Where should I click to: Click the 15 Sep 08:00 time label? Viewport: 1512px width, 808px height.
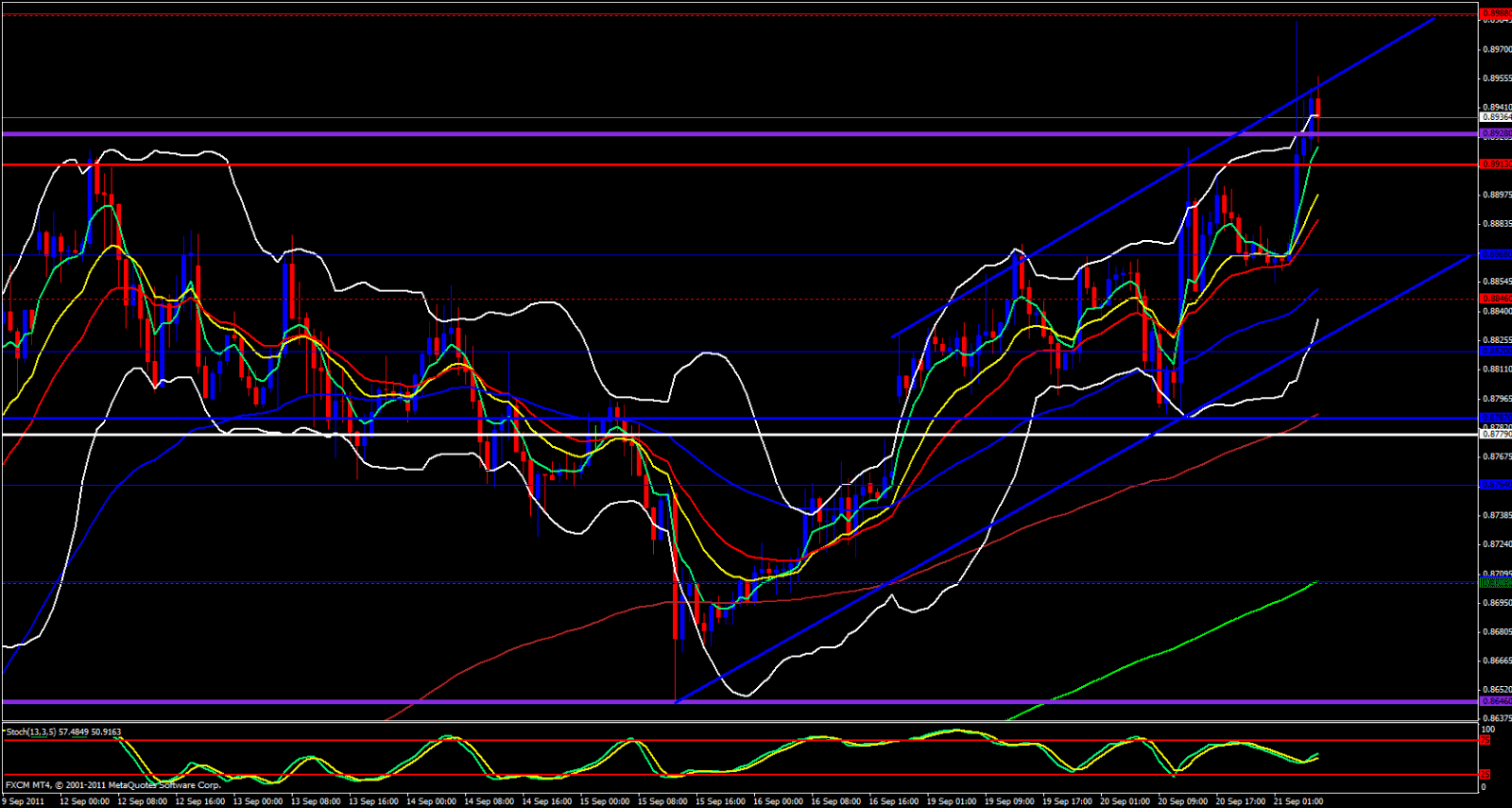662,801
